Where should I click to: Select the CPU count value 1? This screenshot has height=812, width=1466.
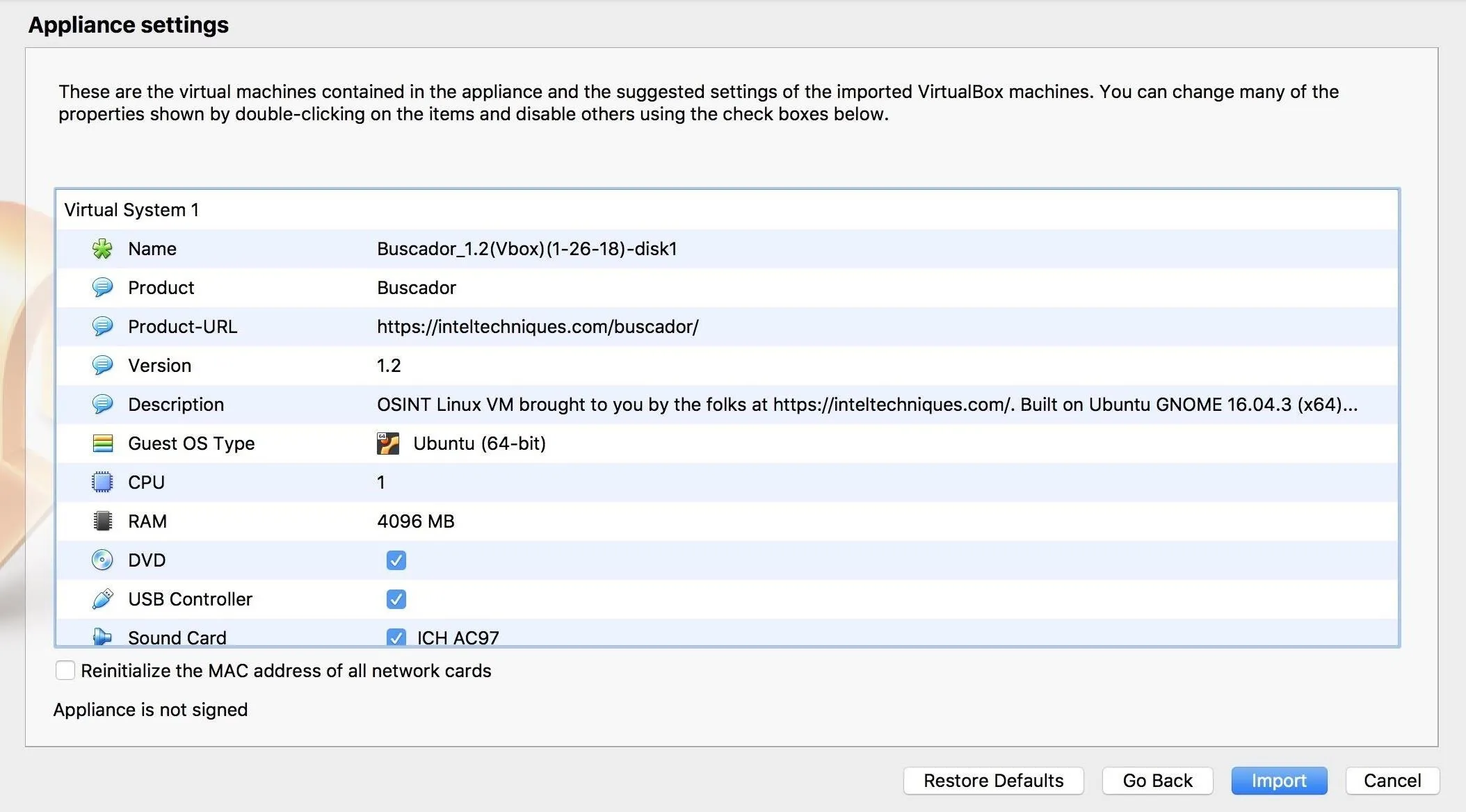click(380, 482)
